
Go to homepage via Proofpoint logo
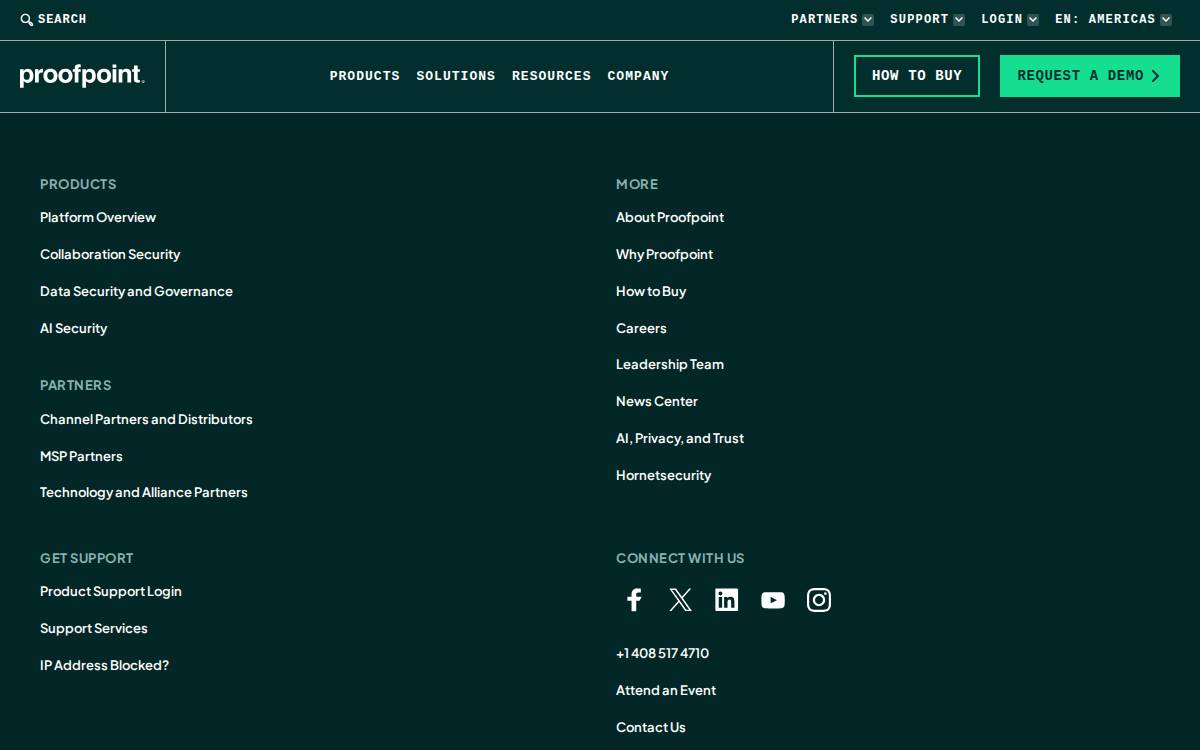[x=82, y=76]
